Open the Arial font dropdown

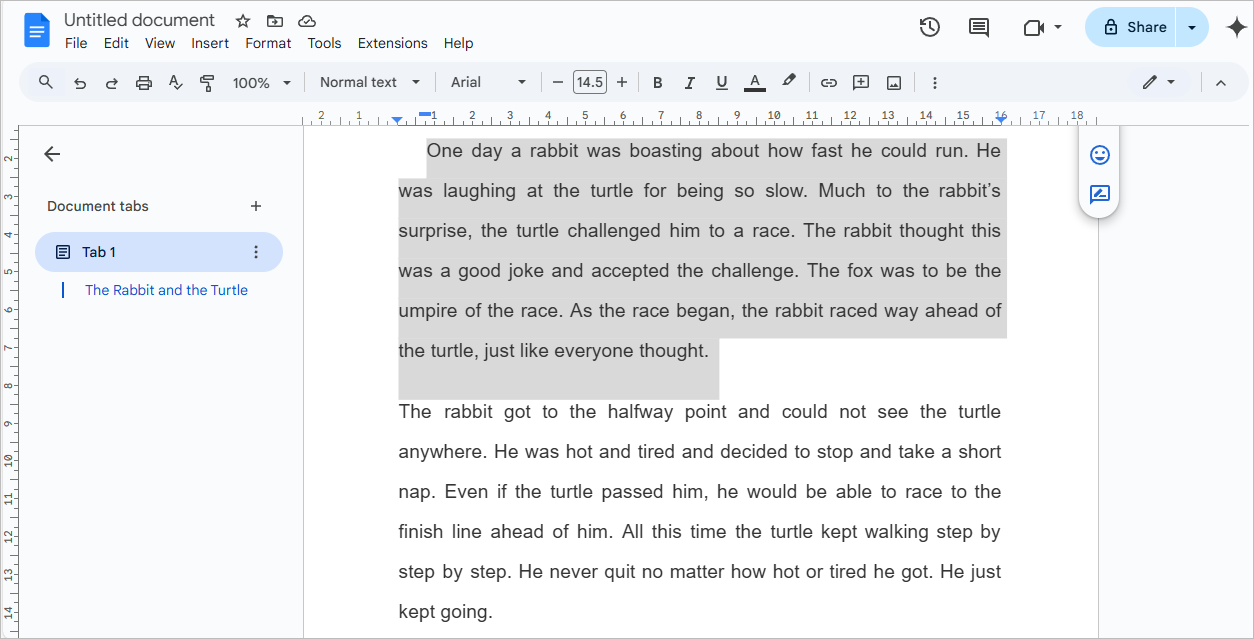(x=488, y=83)
